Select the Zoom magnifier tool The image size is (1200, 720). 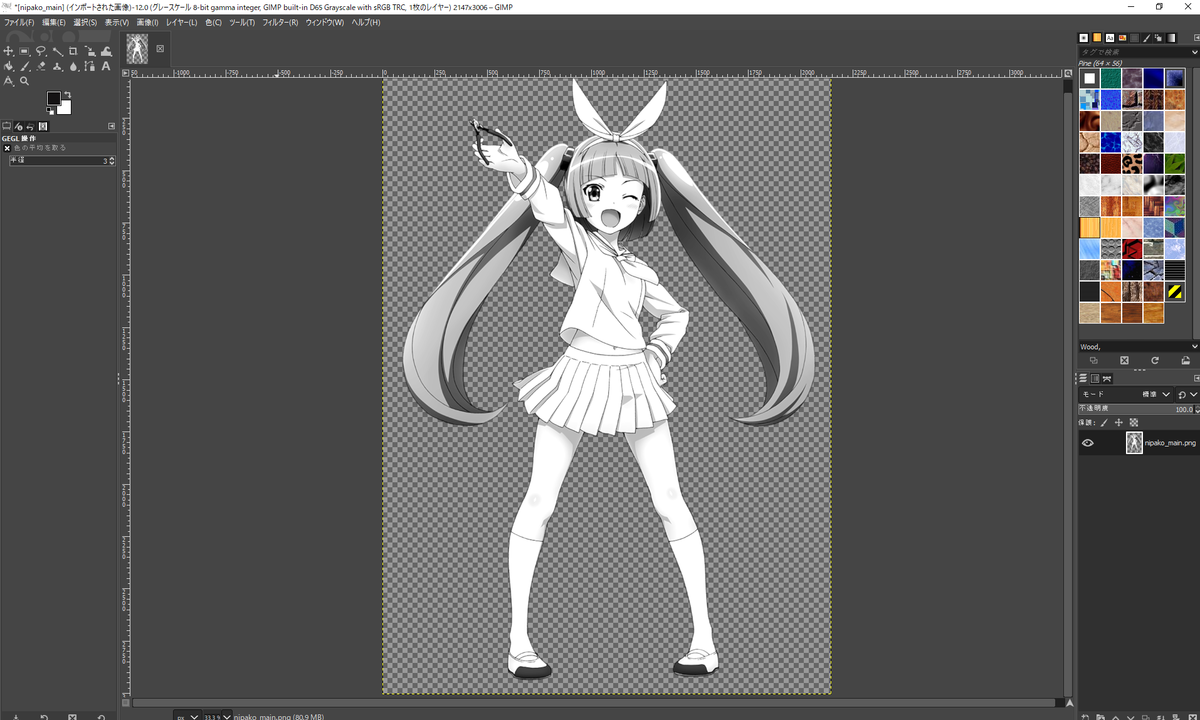click(x=24, y=81)
